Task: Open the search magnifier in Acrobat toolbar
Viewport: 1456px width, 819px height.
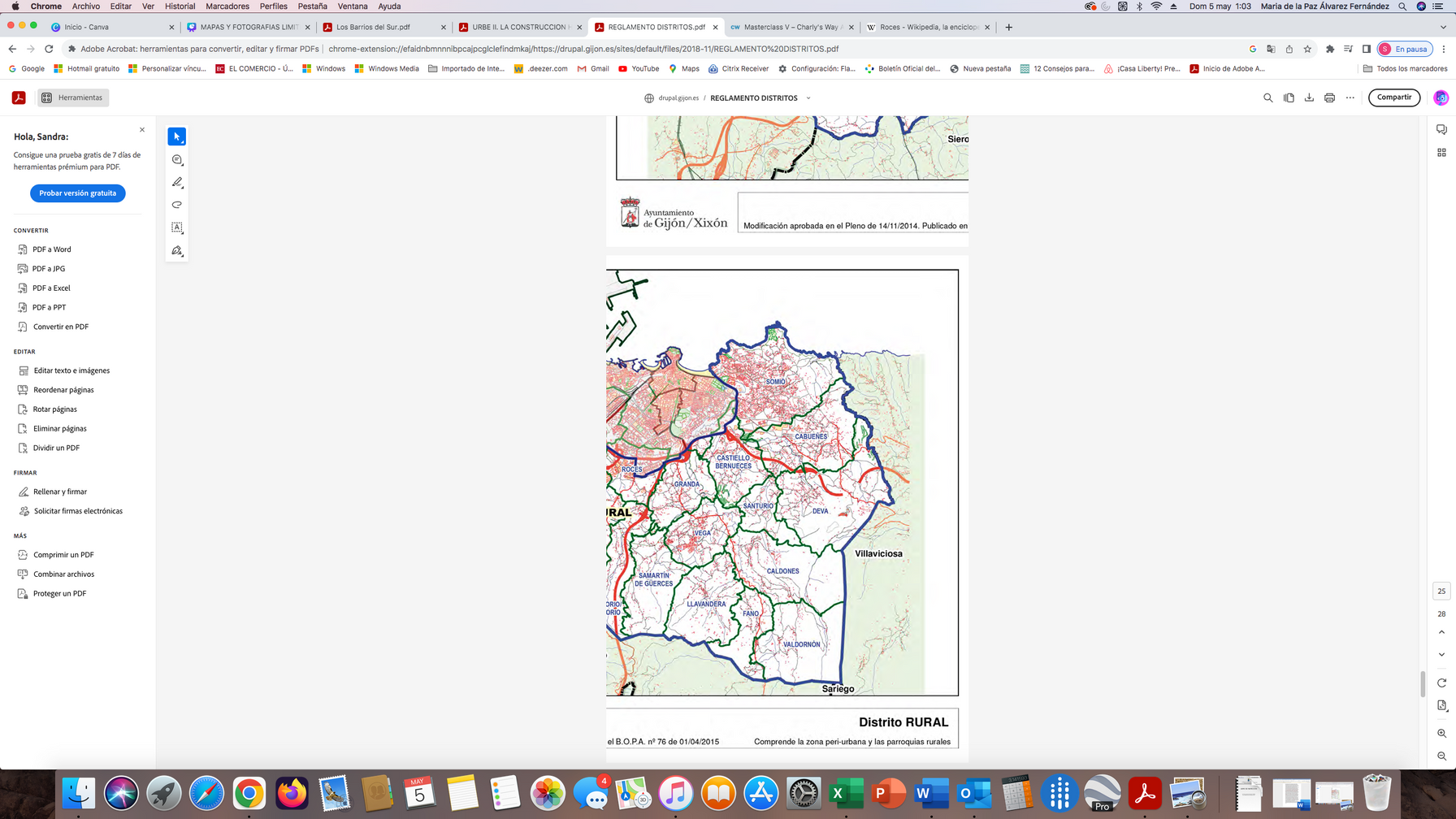Action: (x=1267, y=97)
